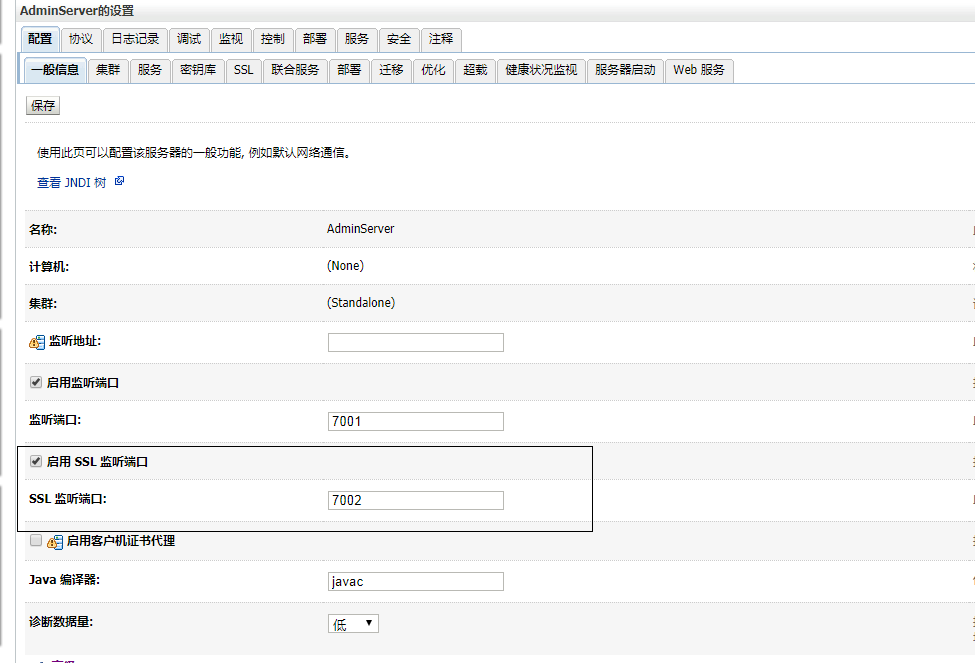Toggle the 启用监听端口 checkbox
Screen dimensions: 975x663
coord(36,382)
